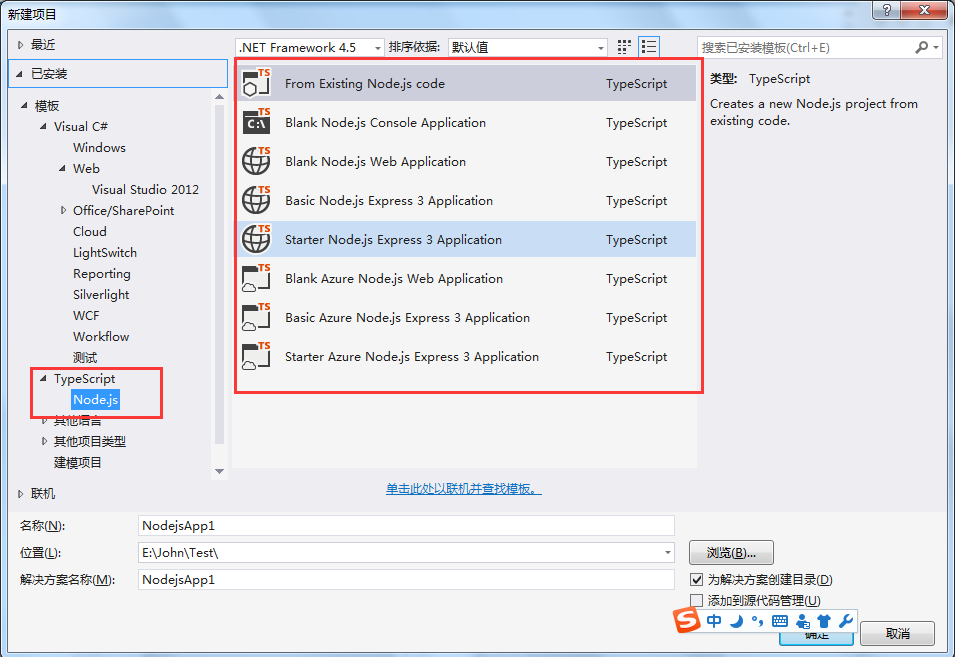955x657 pixels.
Task: Click the search magnifier icon in template search
Action: pyautogui.click(x=922, y=47)
